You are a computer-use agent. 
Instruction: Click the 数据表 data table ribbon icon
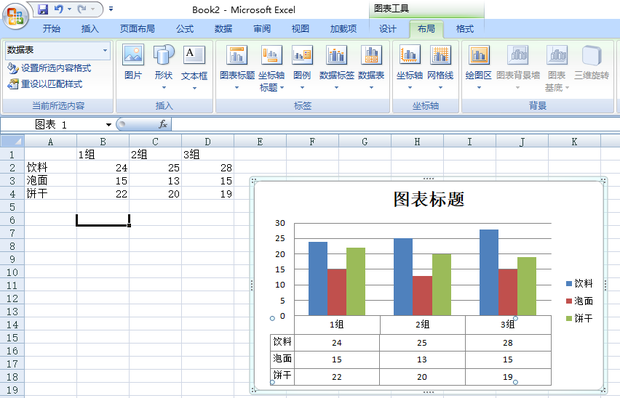coord(371,66)
